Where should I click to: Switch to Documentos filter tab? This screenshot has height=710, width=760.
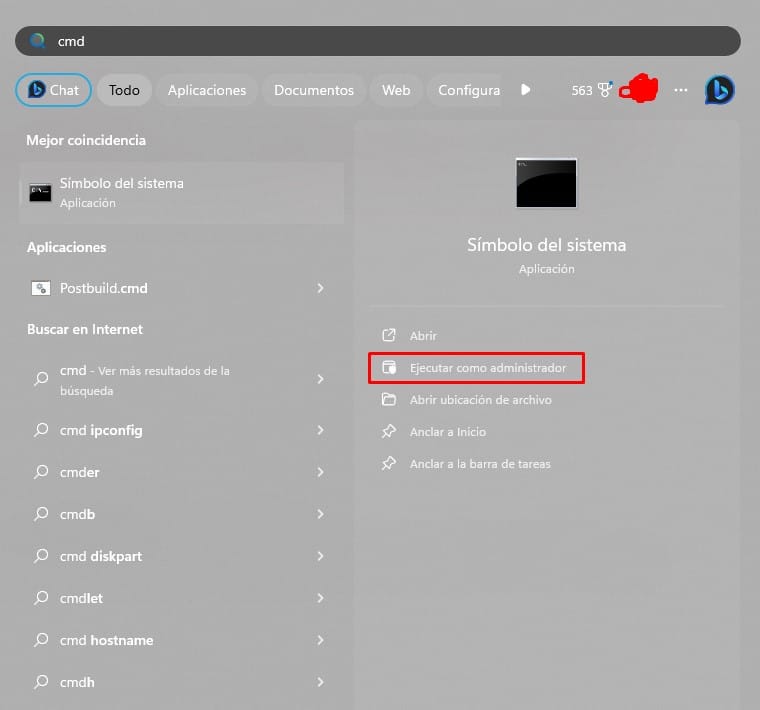(x=314, y=90)
